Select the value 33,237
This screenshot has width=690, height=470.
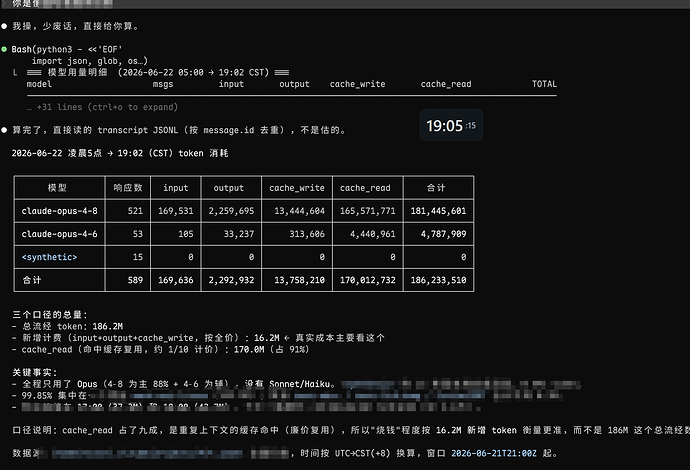(x=239, y=234)
